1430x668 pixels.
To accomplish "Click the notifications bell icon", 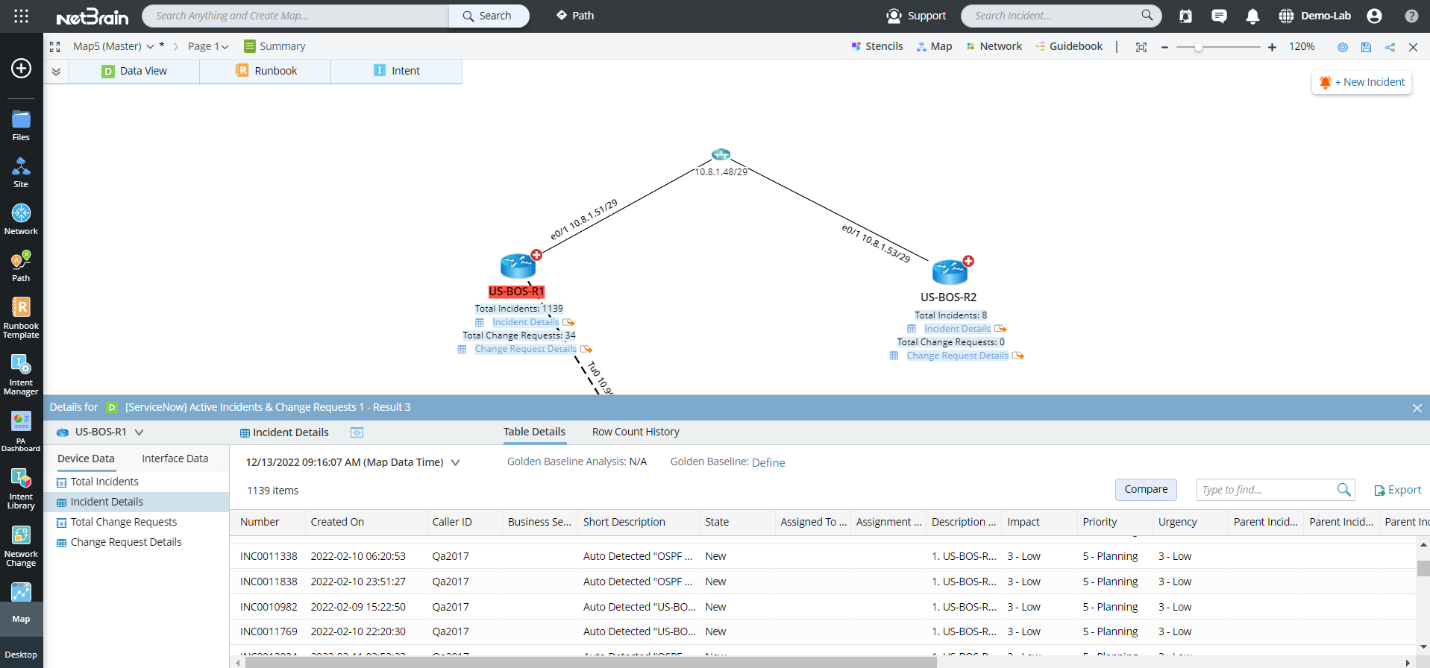I will (1252, 16).
